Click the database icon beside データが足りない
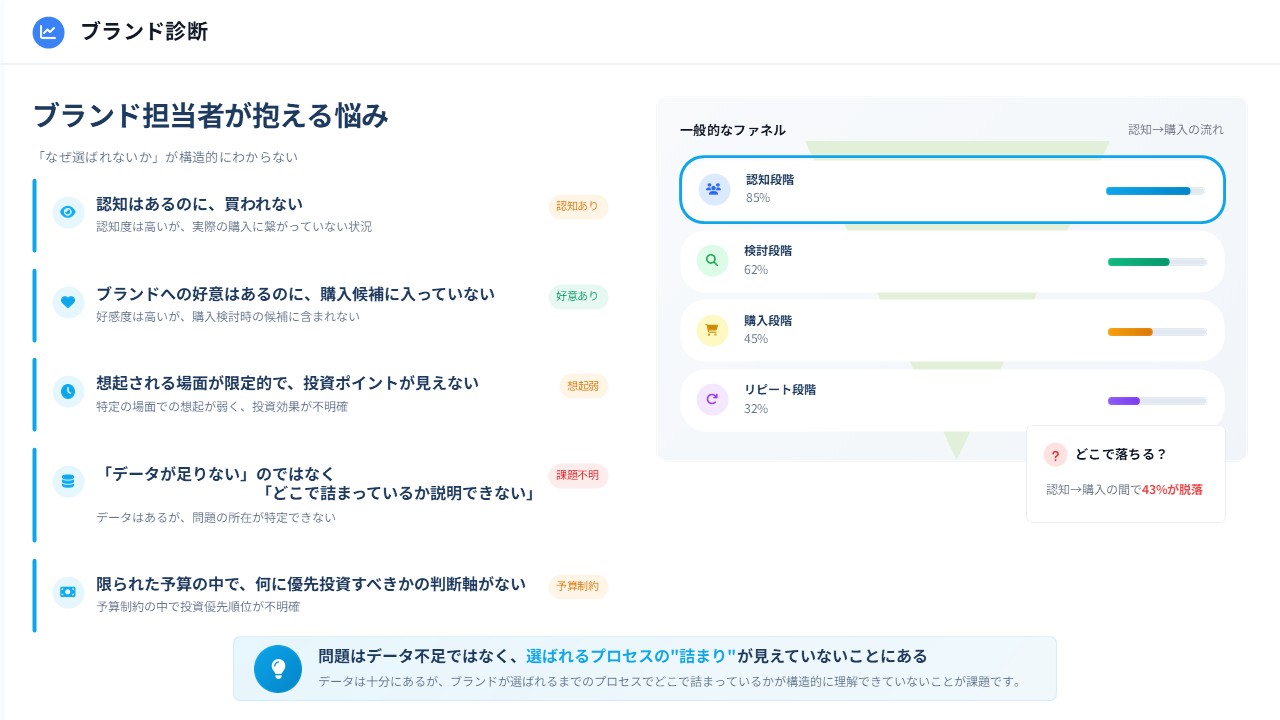This screenshot has height=720, width=1280. coord(68,481)
